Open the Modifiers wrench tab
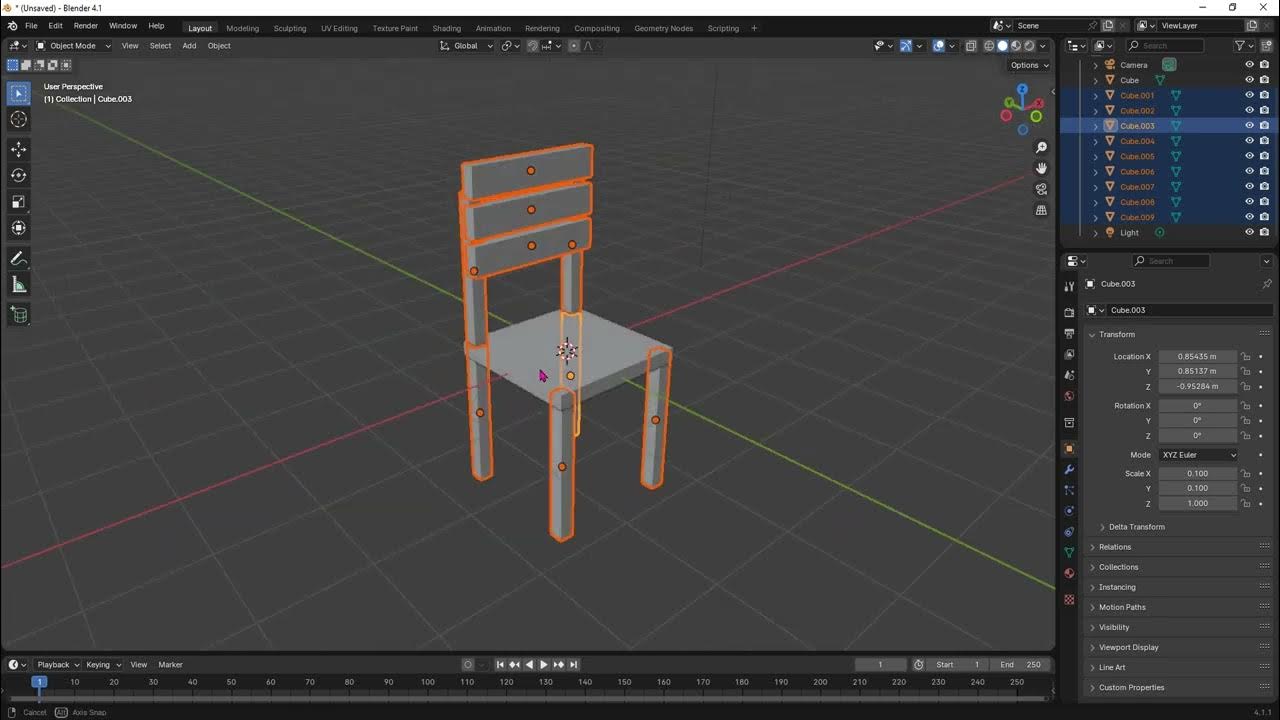1280x720 pixels. [x=1069, y=469]
